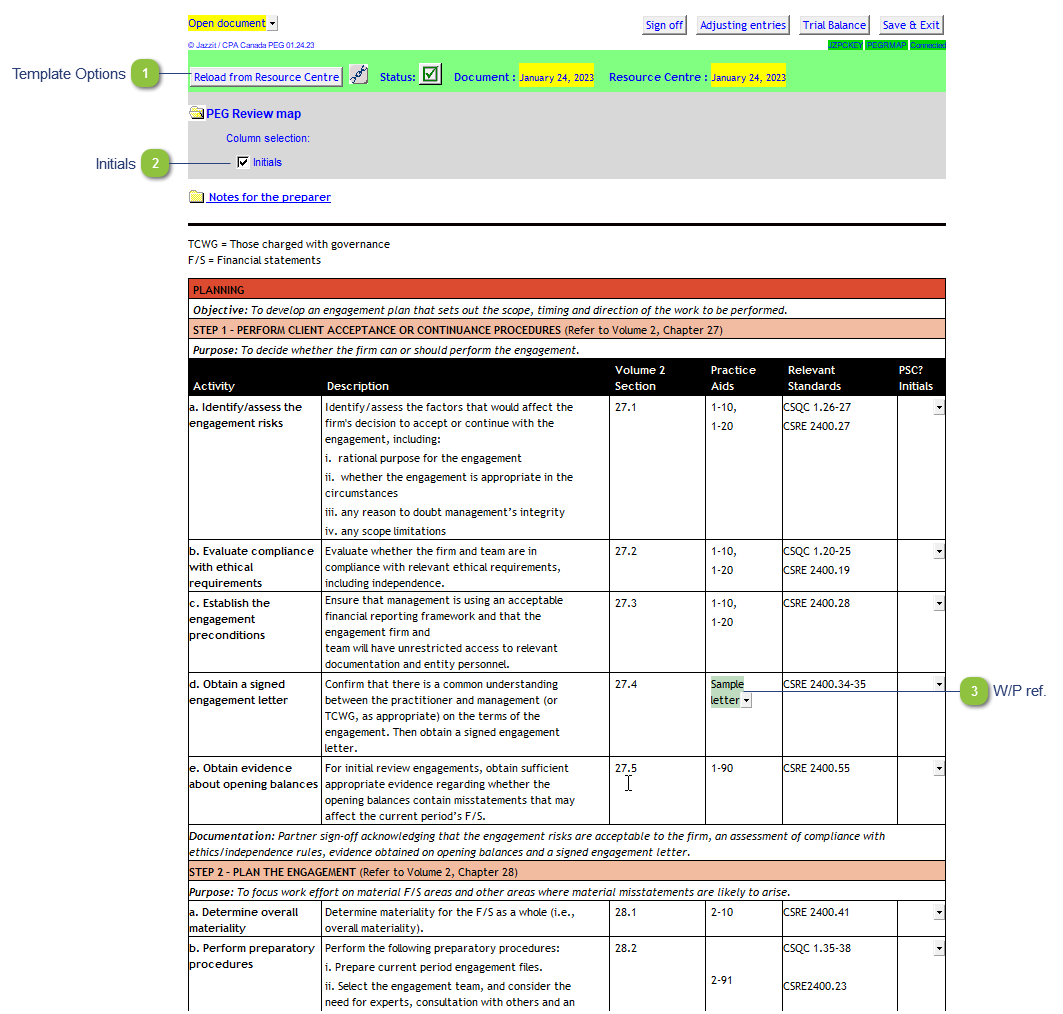
Task: Click Volume 2 Section value 27.5
Action: [x=626, y=769]
